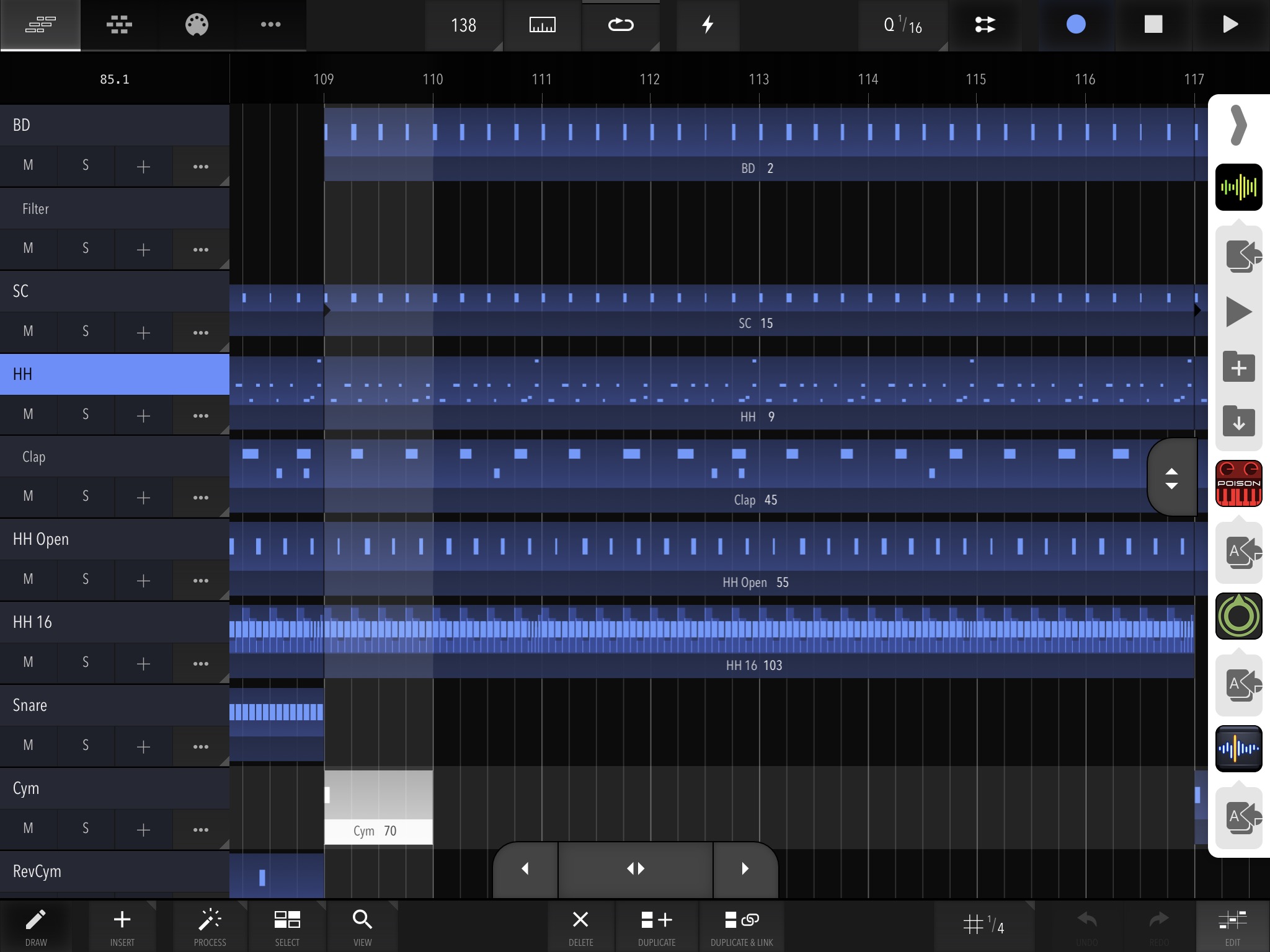1270x952 pixels.
Task: Tap the export arrow icon below green waveform
Action: point(1242,256)
